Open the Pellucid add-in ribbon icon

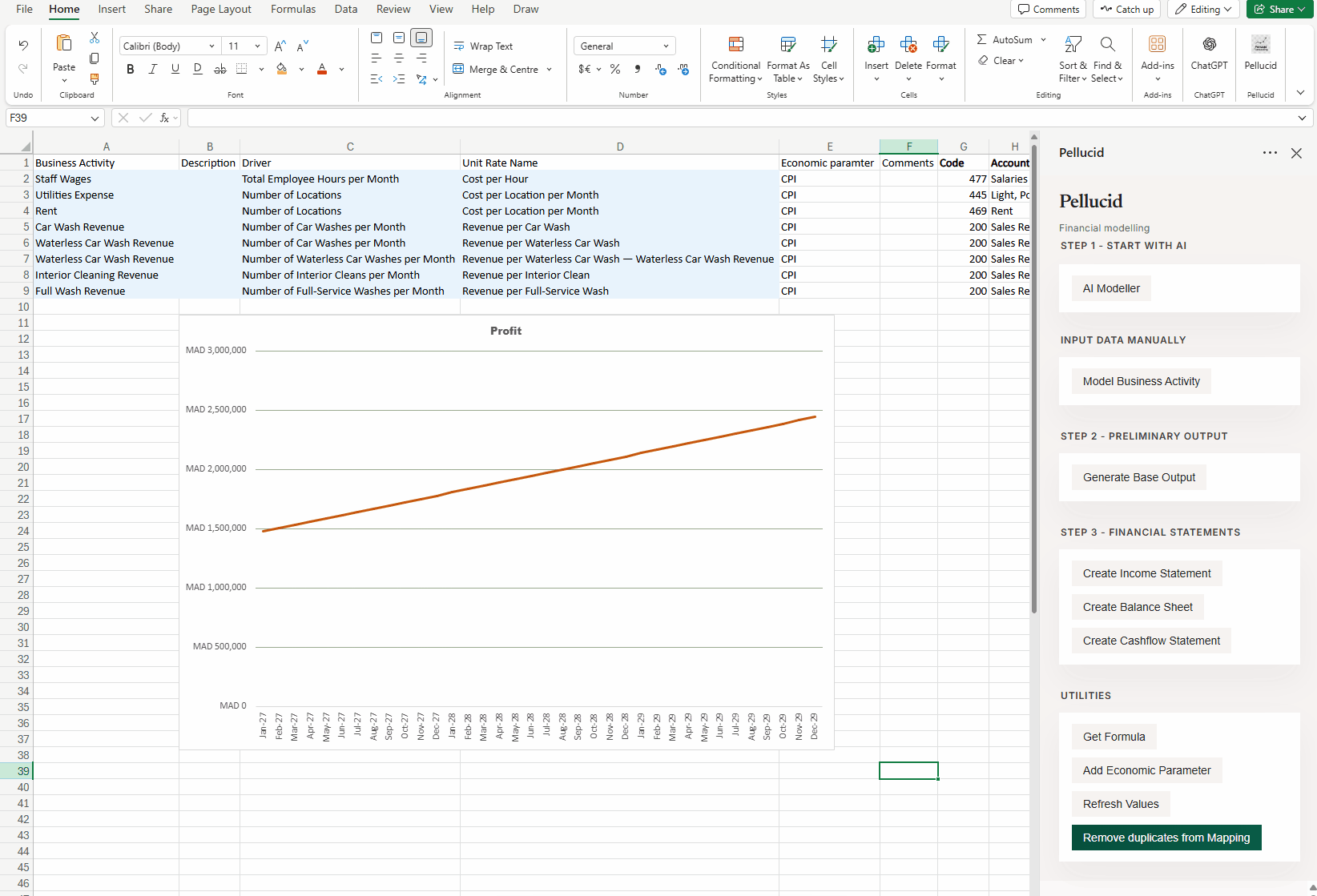(x=1261, y=44)
